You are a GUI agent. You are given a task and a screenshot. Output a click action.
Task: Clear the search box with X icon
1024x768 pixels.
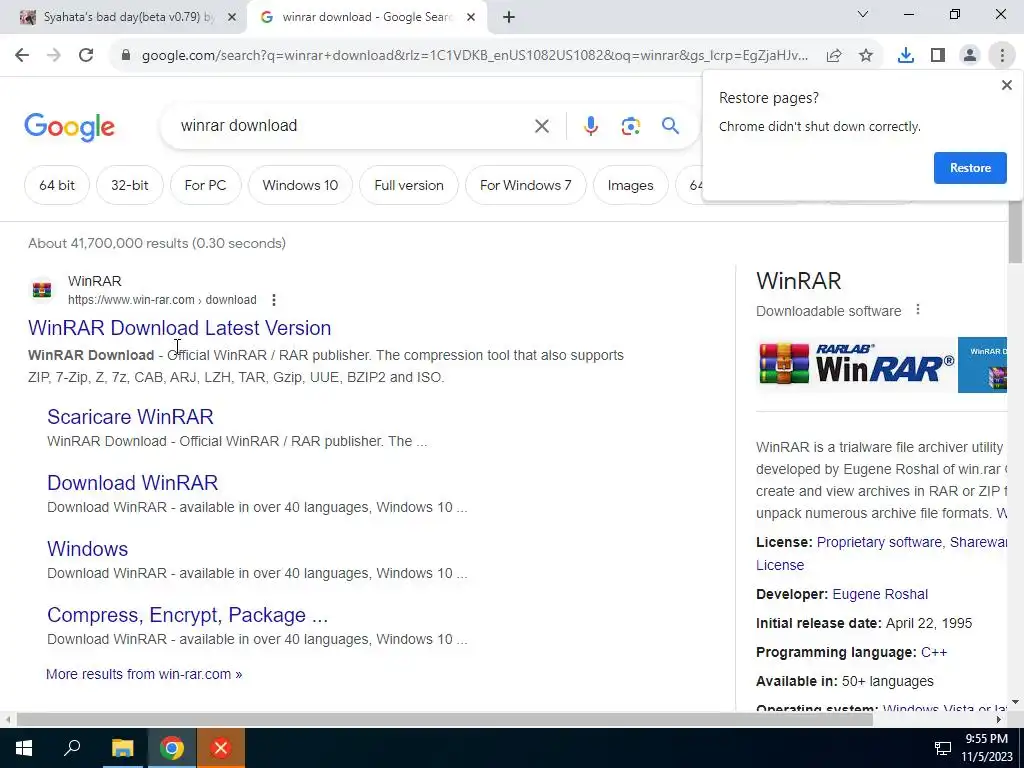tap(542, 126)
